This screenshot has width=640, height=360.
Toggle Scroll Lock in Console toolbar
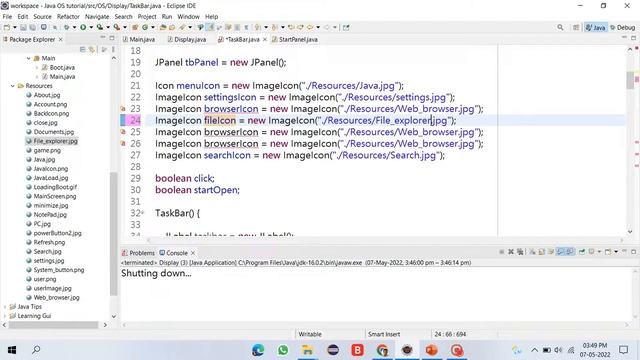(542, 252)
